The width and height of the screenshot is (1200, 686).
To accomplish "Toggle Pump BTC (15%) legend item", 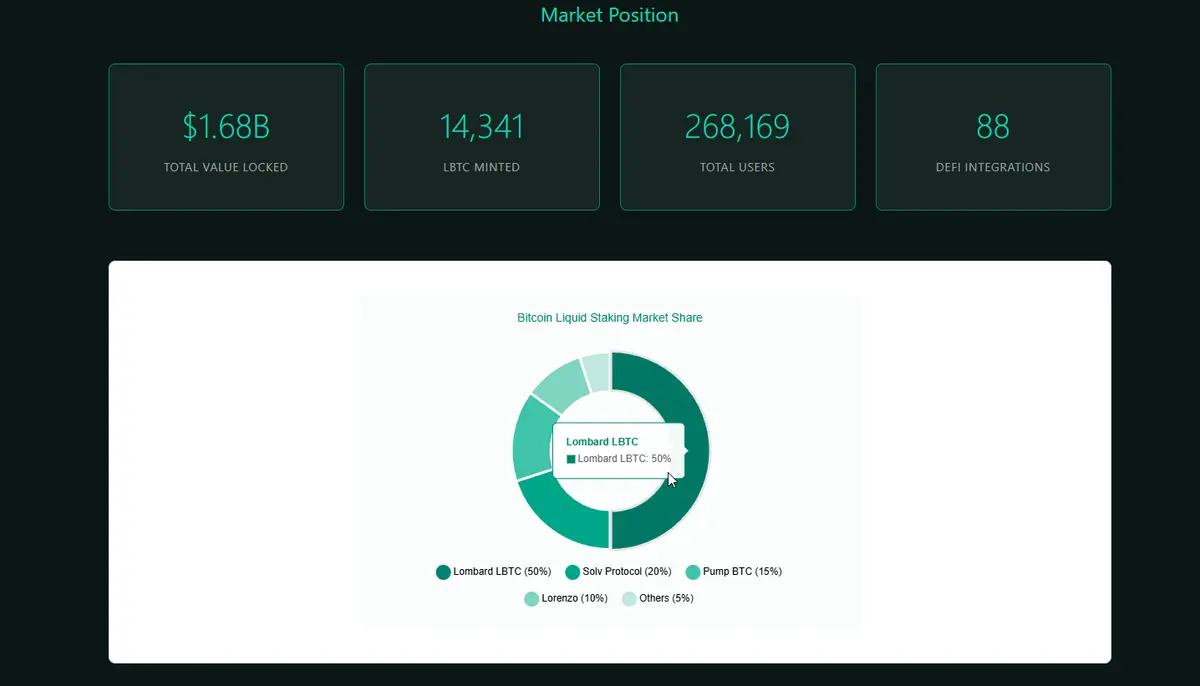I will pyautogui.click(x=733, y=572).
